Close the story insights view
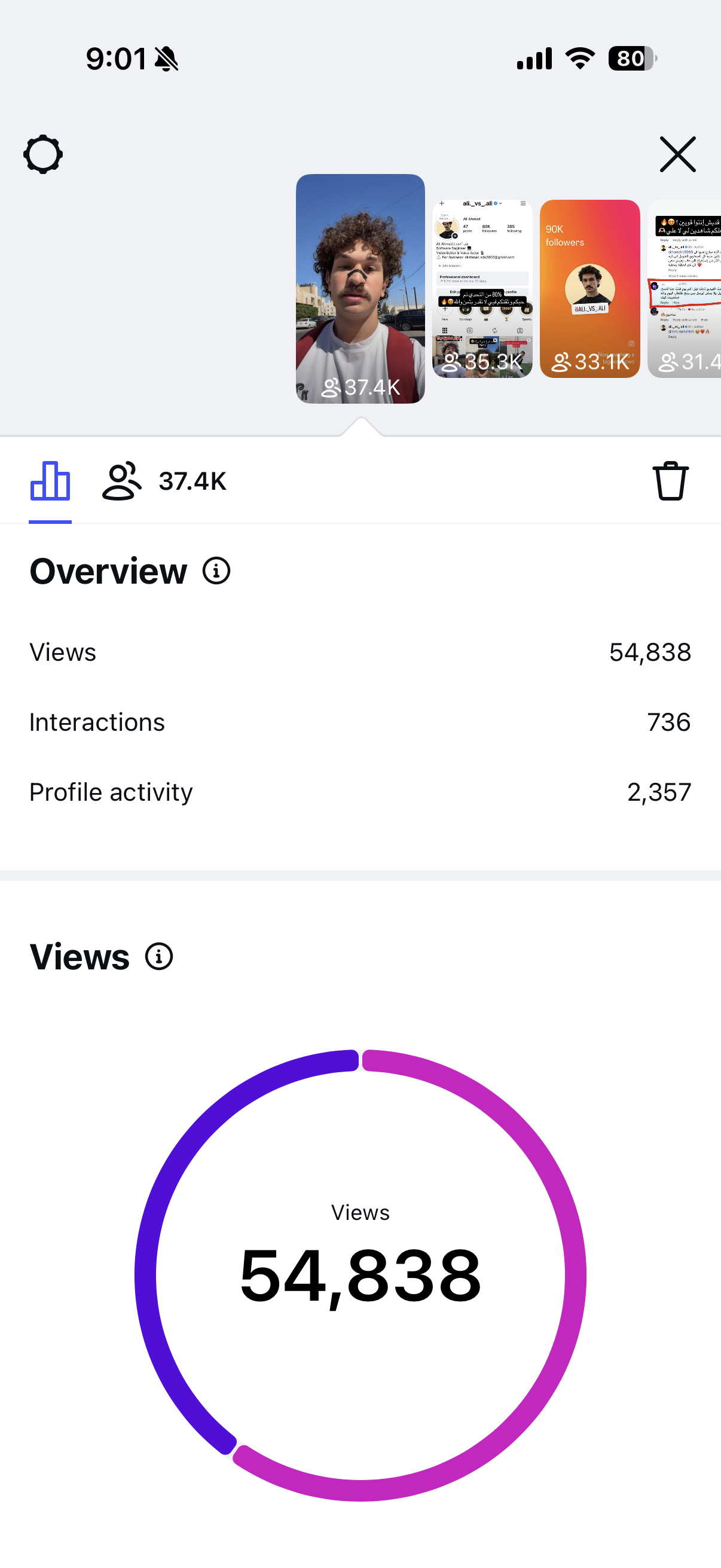Viewport: 721px width, 1568px height. click(677, 154)
